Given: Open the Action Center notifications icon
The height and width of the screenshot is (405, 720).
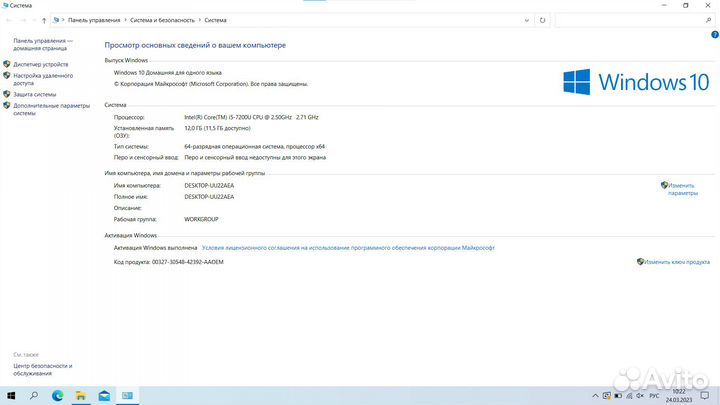Looking at the screenshot, I should (705, 396).
